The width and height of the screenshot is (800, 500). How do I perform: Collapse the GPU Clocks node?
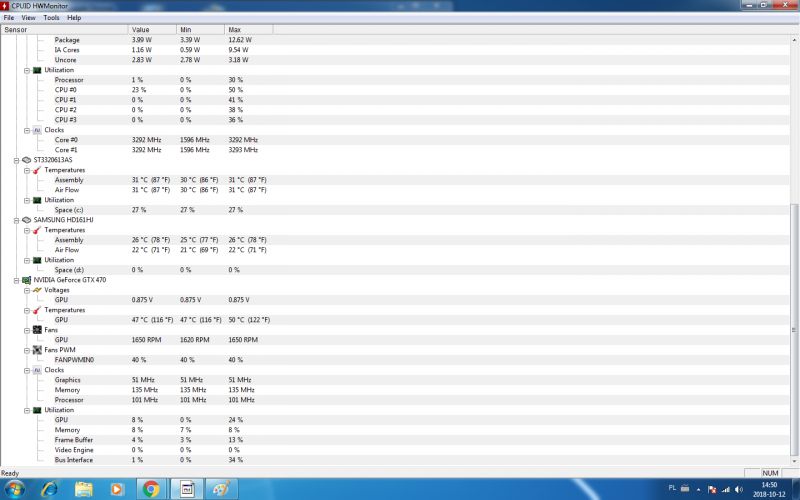click(27, 370)
